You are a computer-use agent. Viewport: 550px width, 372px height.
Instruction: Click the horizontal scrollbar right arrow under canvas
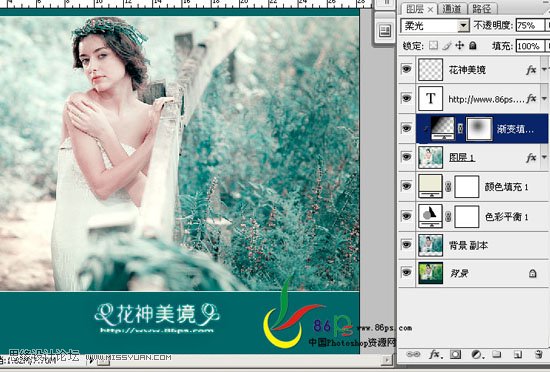click(387, 360)
